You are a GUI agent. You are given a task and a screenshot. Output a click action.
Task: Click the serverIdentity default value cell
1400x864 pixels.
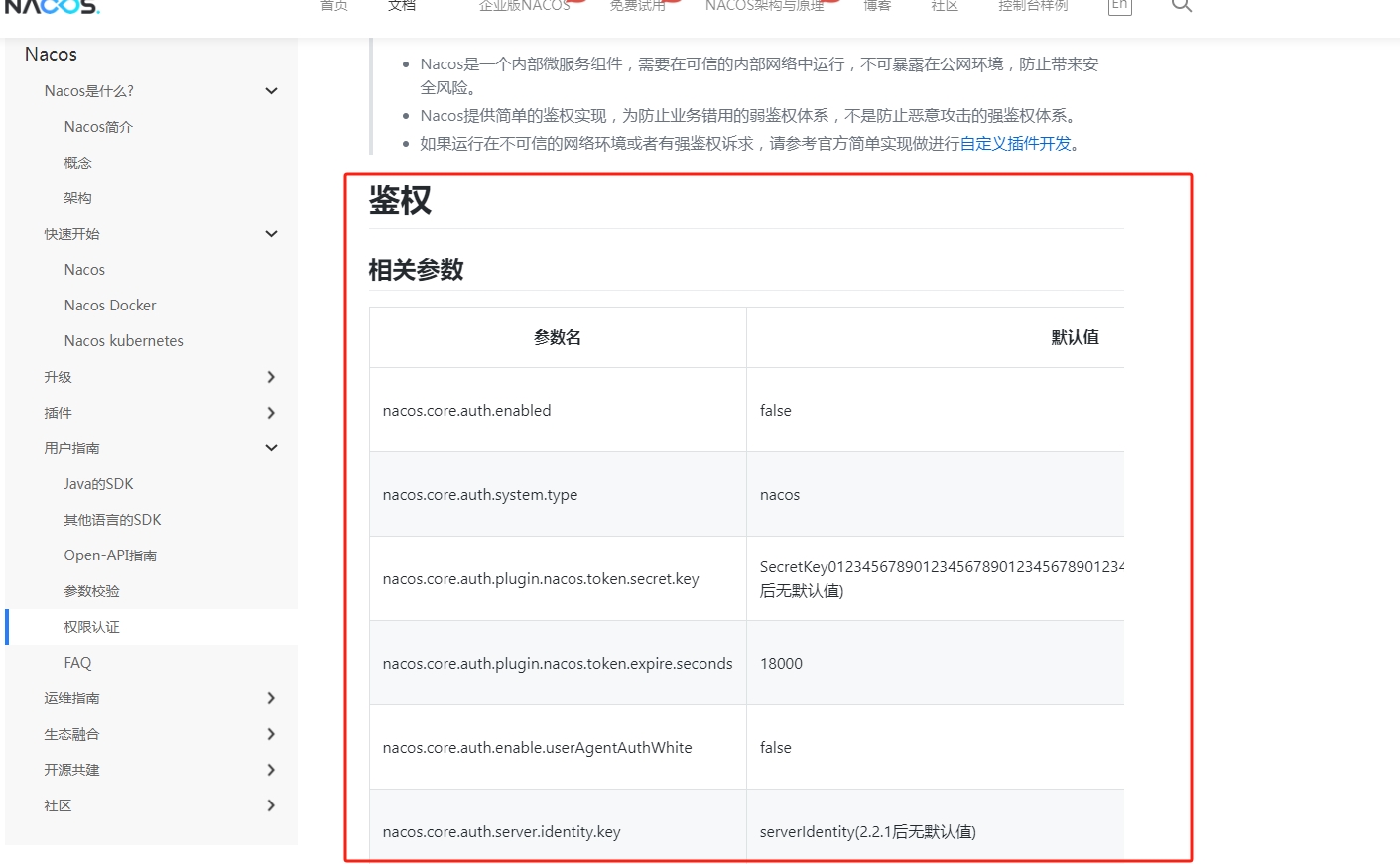[x=936, y=826]
